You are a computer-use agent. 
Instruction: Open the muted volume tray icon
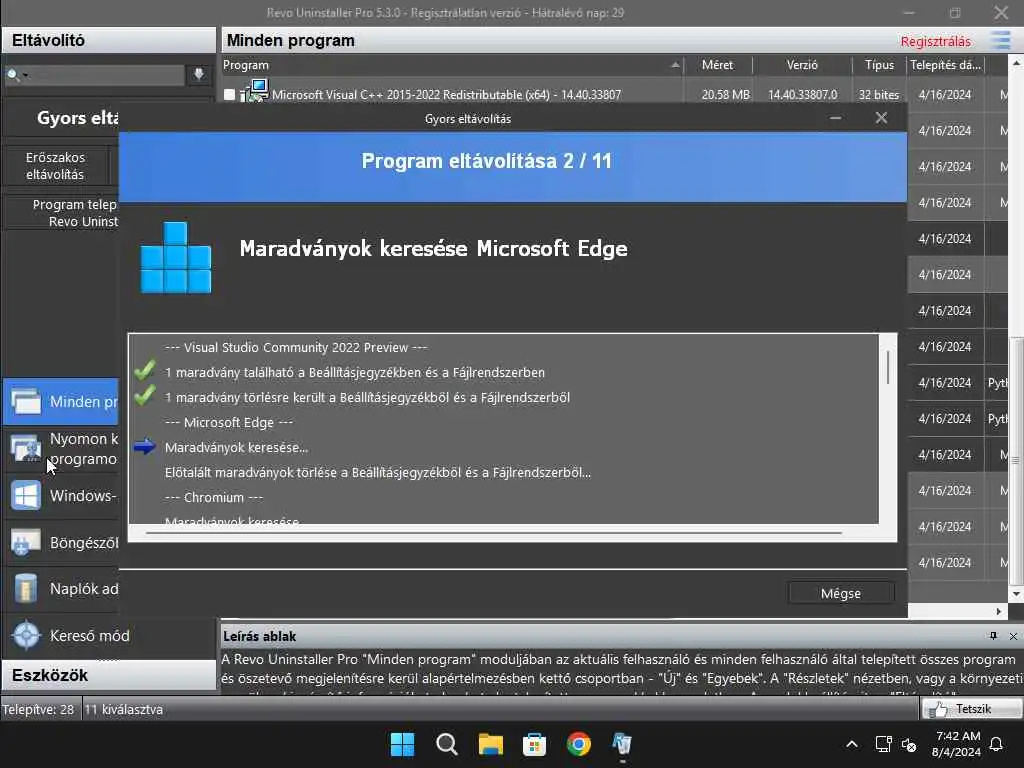(x=908, y=744)
